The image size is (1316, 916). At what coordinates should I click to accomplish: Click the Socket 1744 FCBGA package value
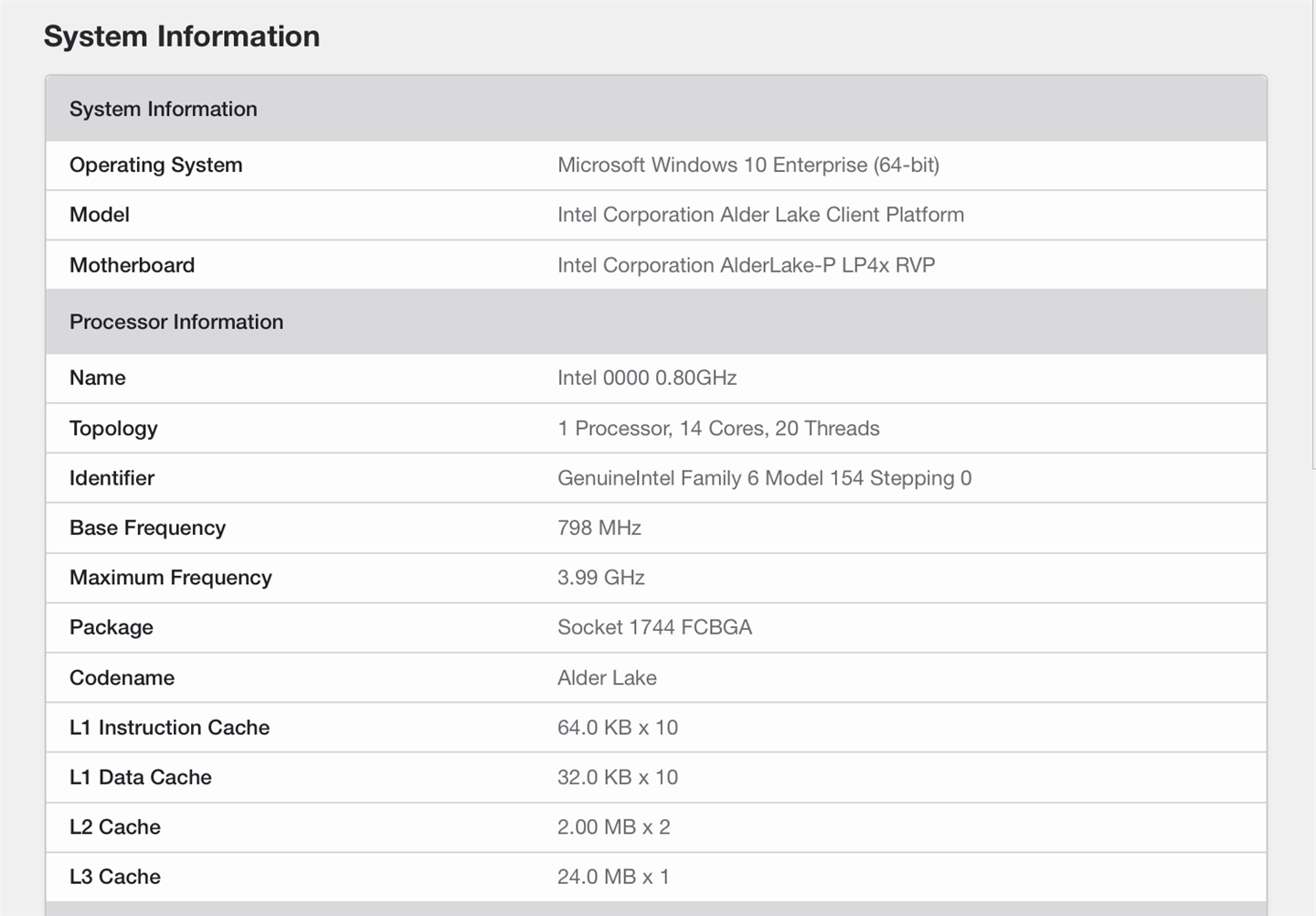654,627
